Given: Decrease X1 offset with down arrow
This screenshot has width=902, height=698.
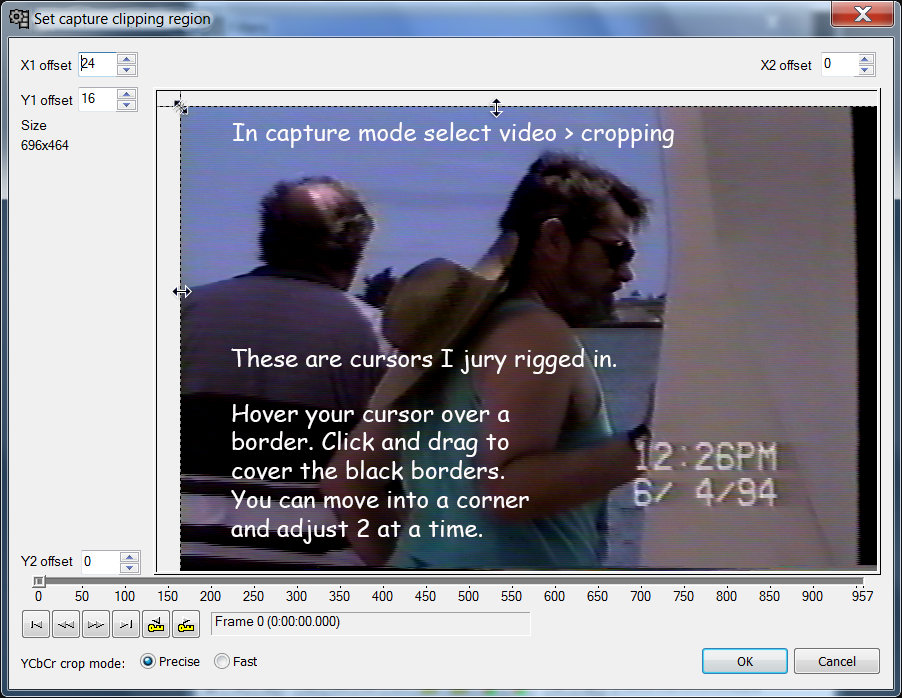Looking at the screenshot, I should 127,70.
